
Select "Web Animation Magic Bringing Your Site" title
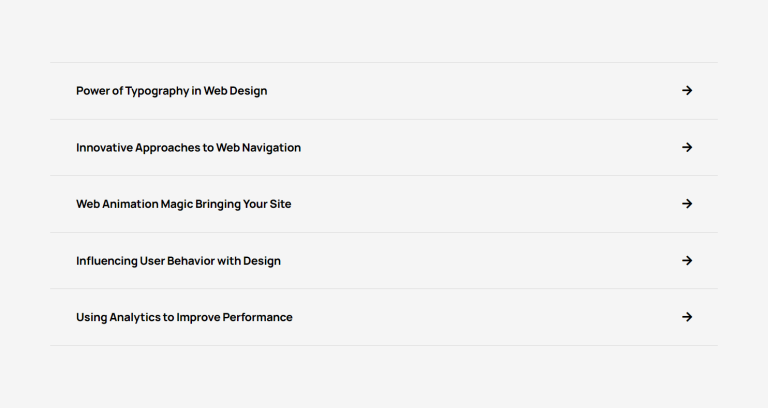click(183, 204)
